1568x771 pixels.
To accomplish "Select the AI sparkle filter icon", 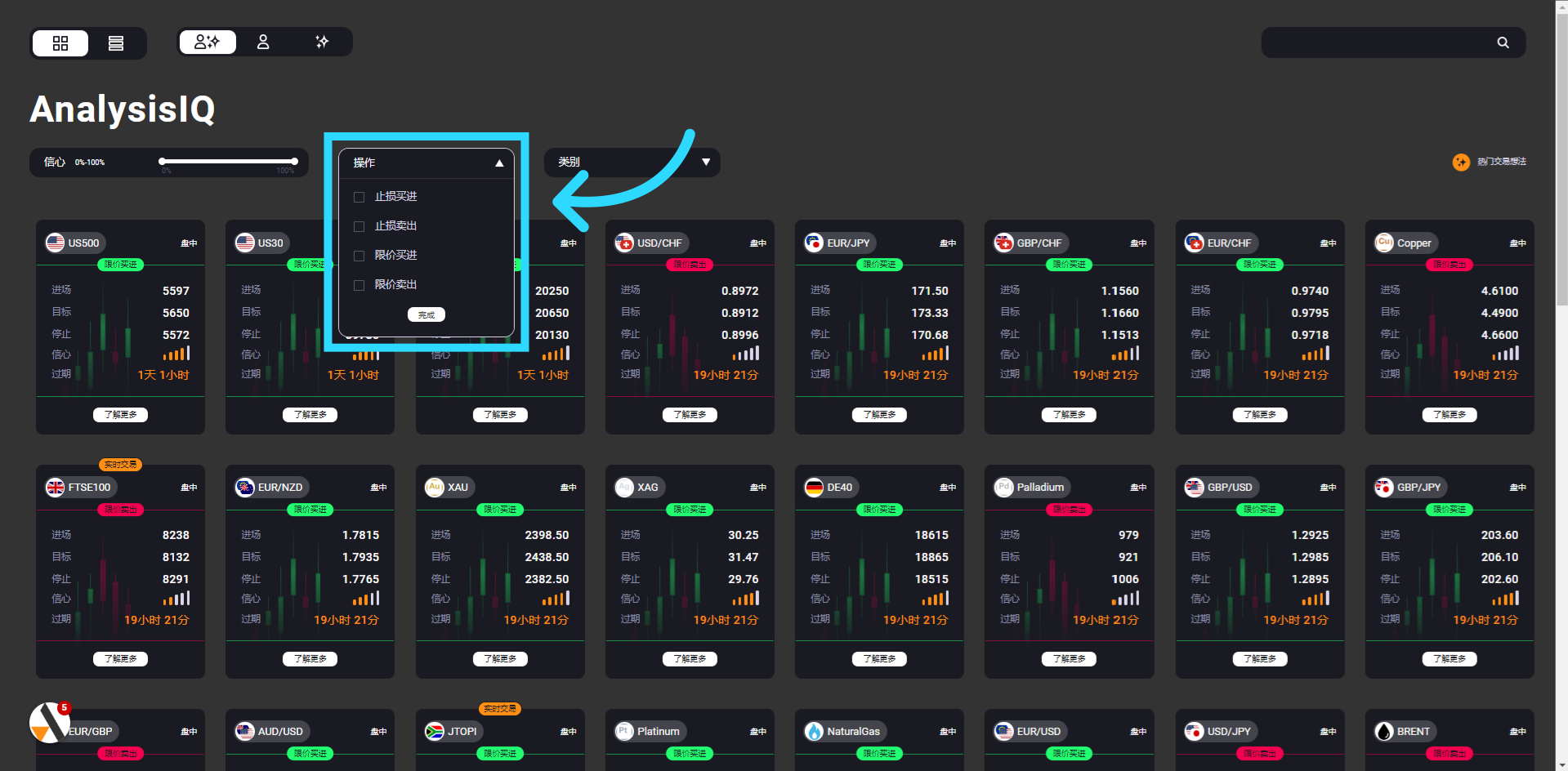I will pos(322,42).
